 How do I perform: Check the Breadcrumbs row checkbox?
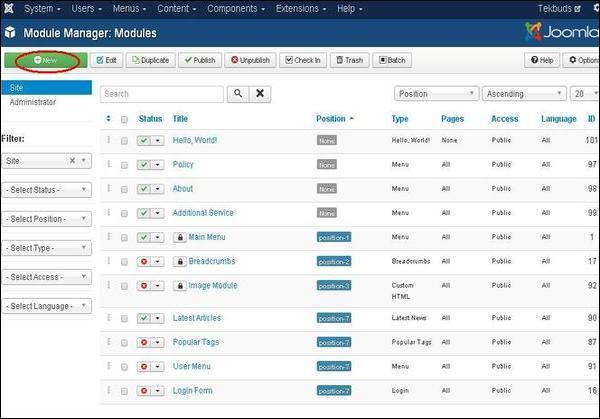tap(124, 262)
